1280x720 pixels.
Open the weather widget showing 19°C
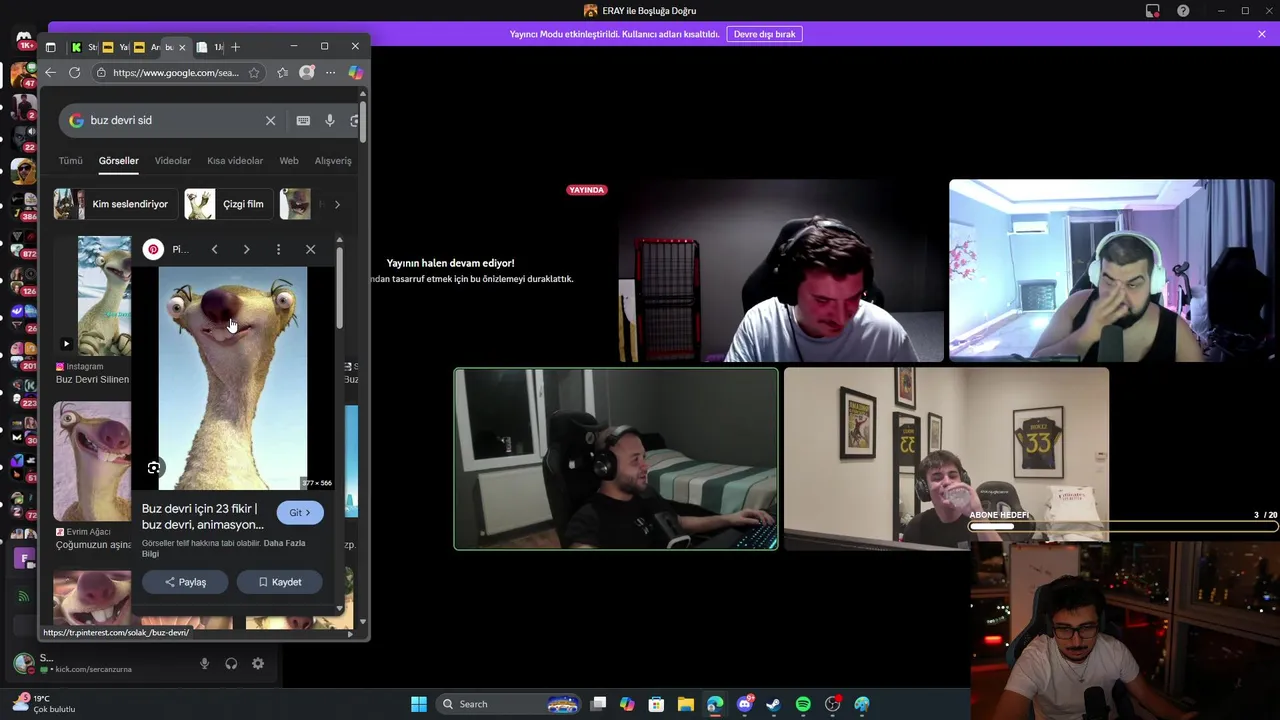(44, 704)
